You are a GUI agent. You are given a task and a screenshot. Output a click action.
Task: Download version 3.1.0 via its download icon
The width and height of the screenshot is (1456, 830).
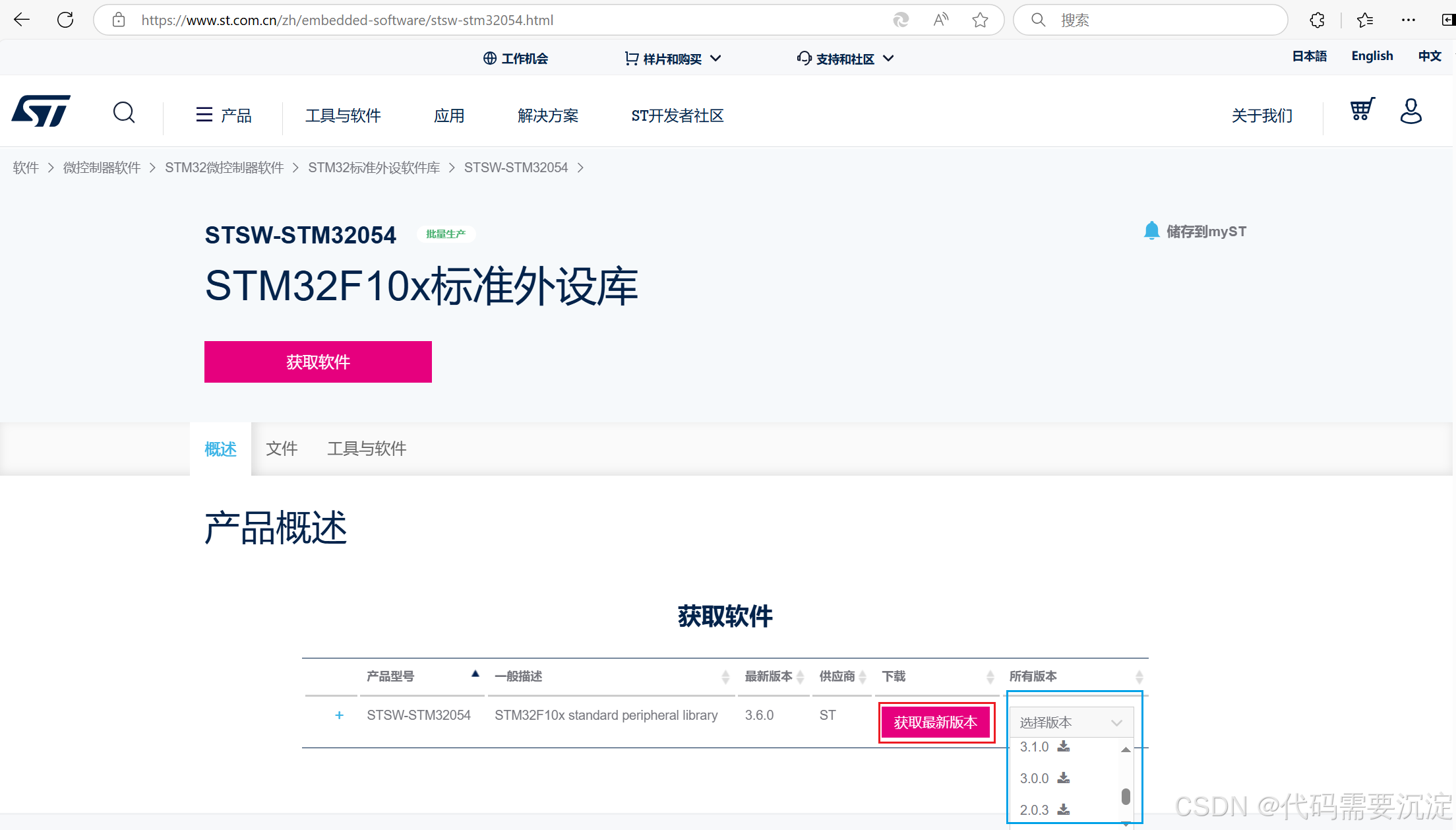(x=1064, y=747)
